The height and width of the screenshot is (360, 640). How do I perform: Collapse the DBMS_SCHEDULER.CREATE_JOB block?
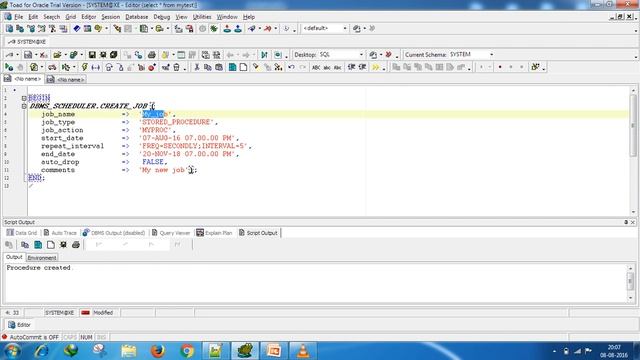[24, 106]
